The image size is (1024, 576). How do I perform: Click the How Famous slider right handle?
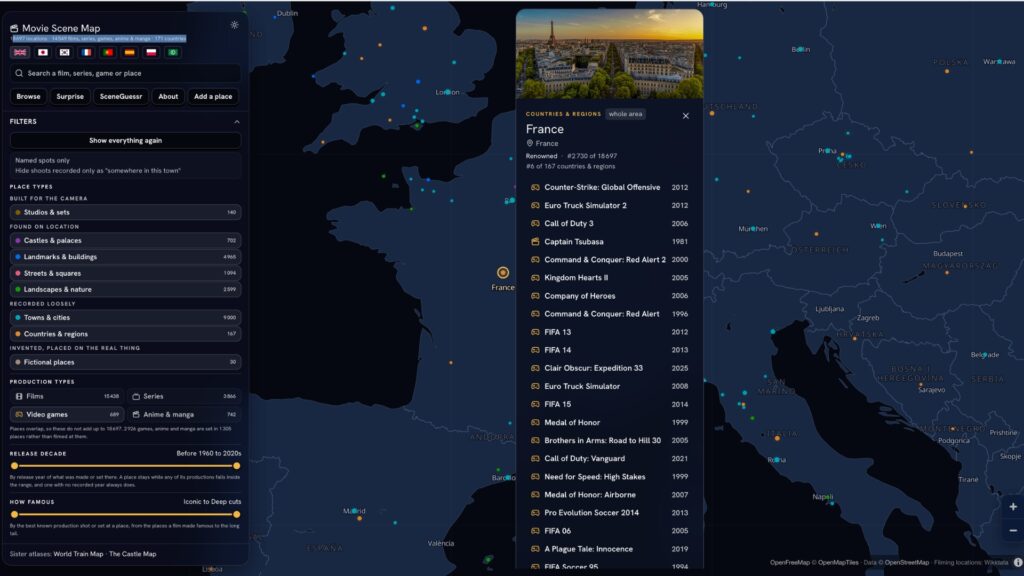pyautogui.click(x=236, y=515)
